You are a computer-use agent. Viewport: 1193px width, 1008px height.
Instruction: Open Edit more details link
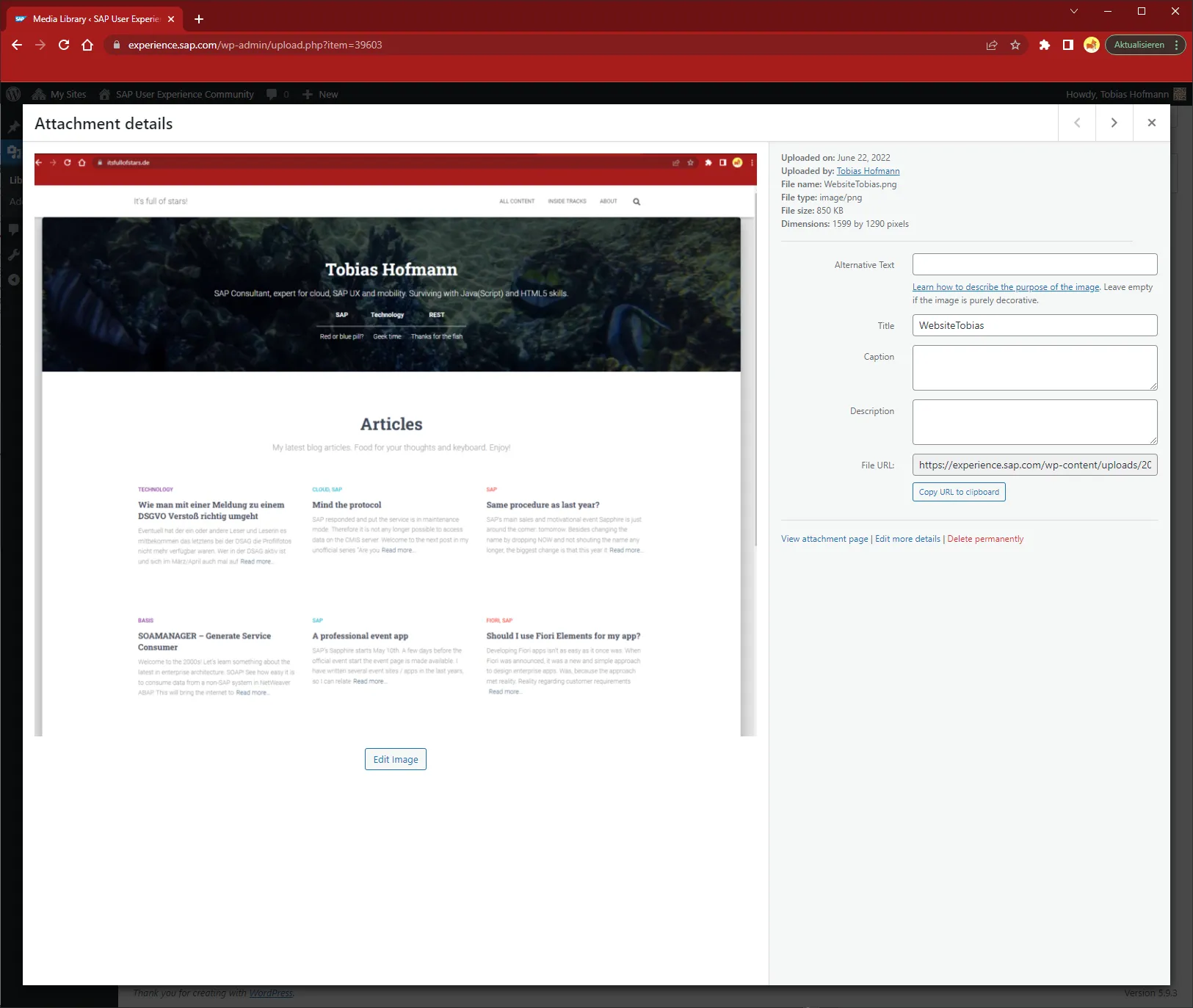click(907, 539)
